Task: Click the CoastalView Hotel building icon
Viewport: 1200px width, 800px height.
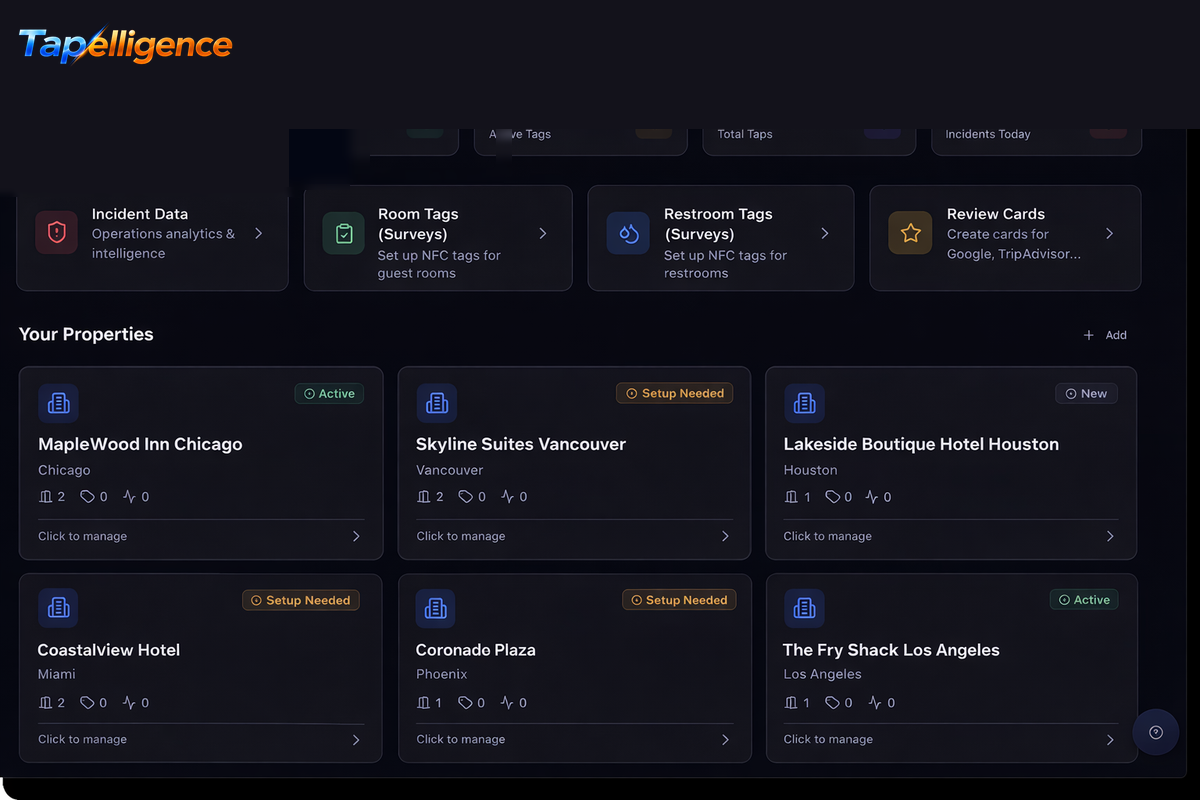Action: pyautogui.click(x=58, y=607)
